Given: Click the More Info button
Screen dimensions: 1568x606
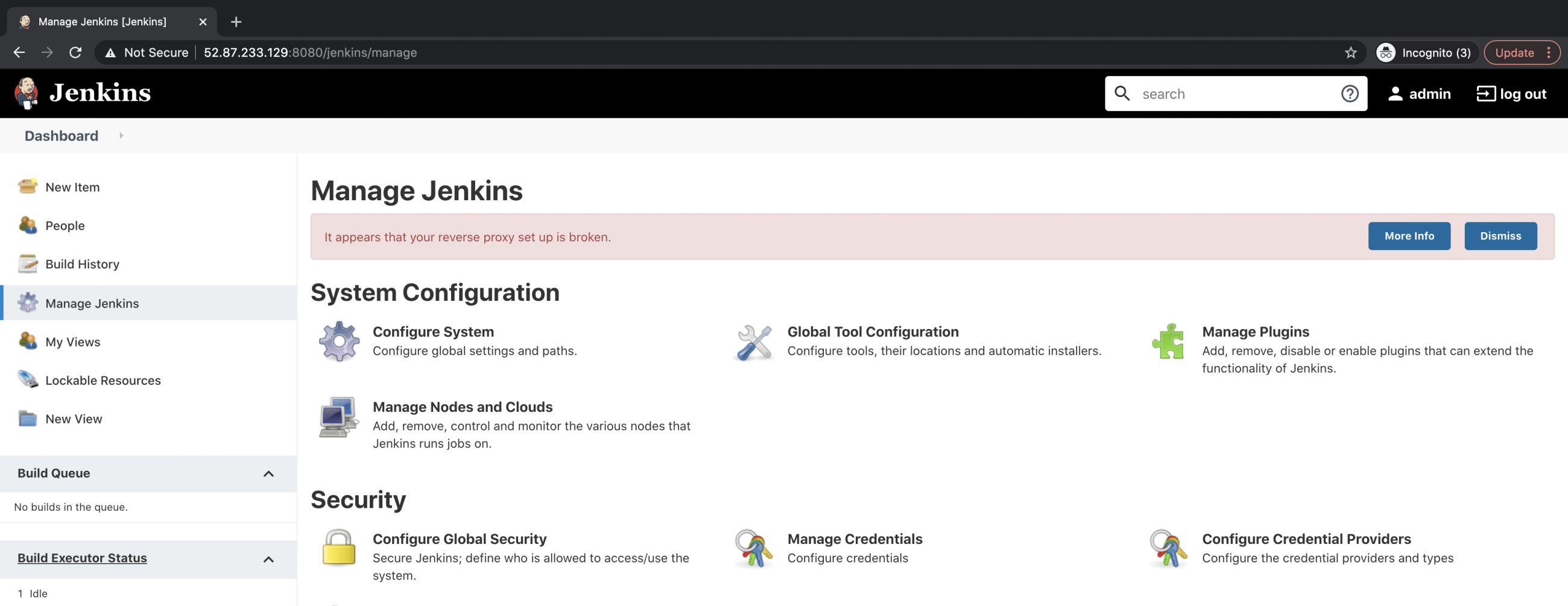Looking at the screenshot, I should click(1409, 235).
